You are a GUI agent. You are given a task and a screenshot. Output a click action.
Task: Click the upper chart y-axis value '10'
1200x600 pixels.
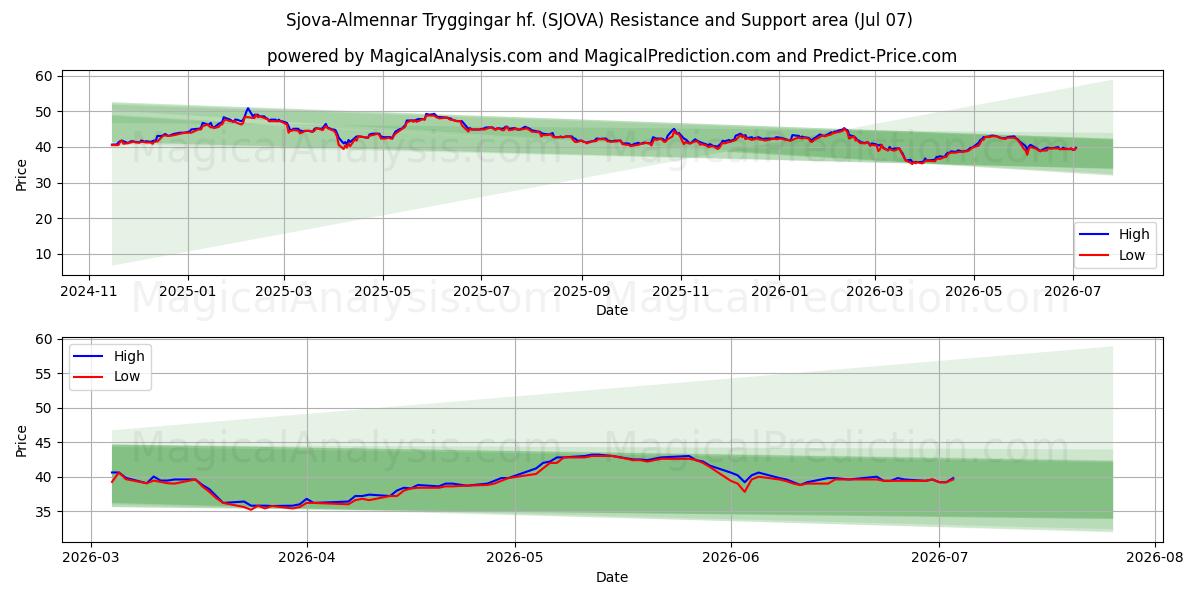click(x=45, y=254)
